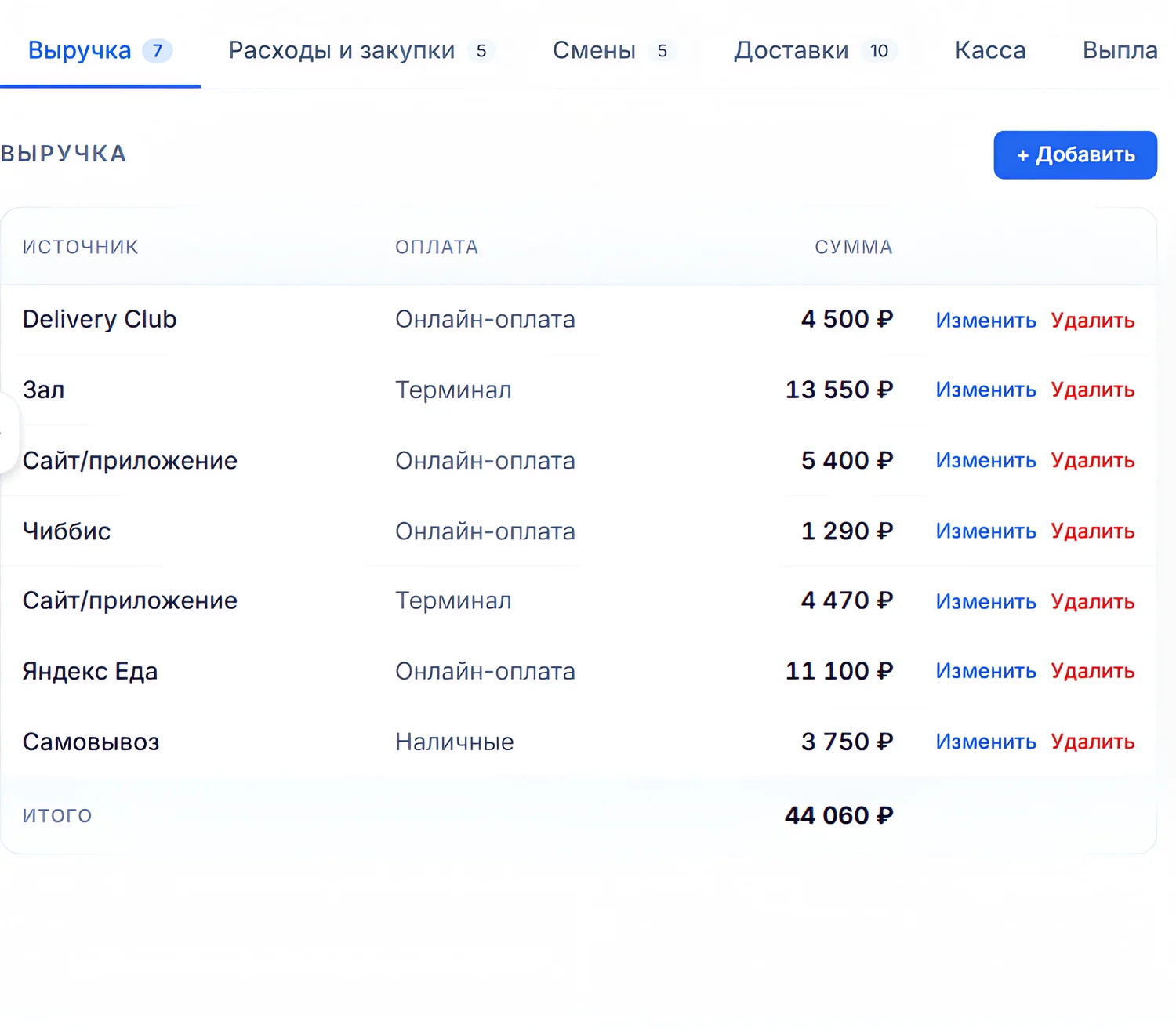The height and width of the screenshot is (1030, 1176).
Task: Click the total 44 060 ₽ value
Action: 839,815
